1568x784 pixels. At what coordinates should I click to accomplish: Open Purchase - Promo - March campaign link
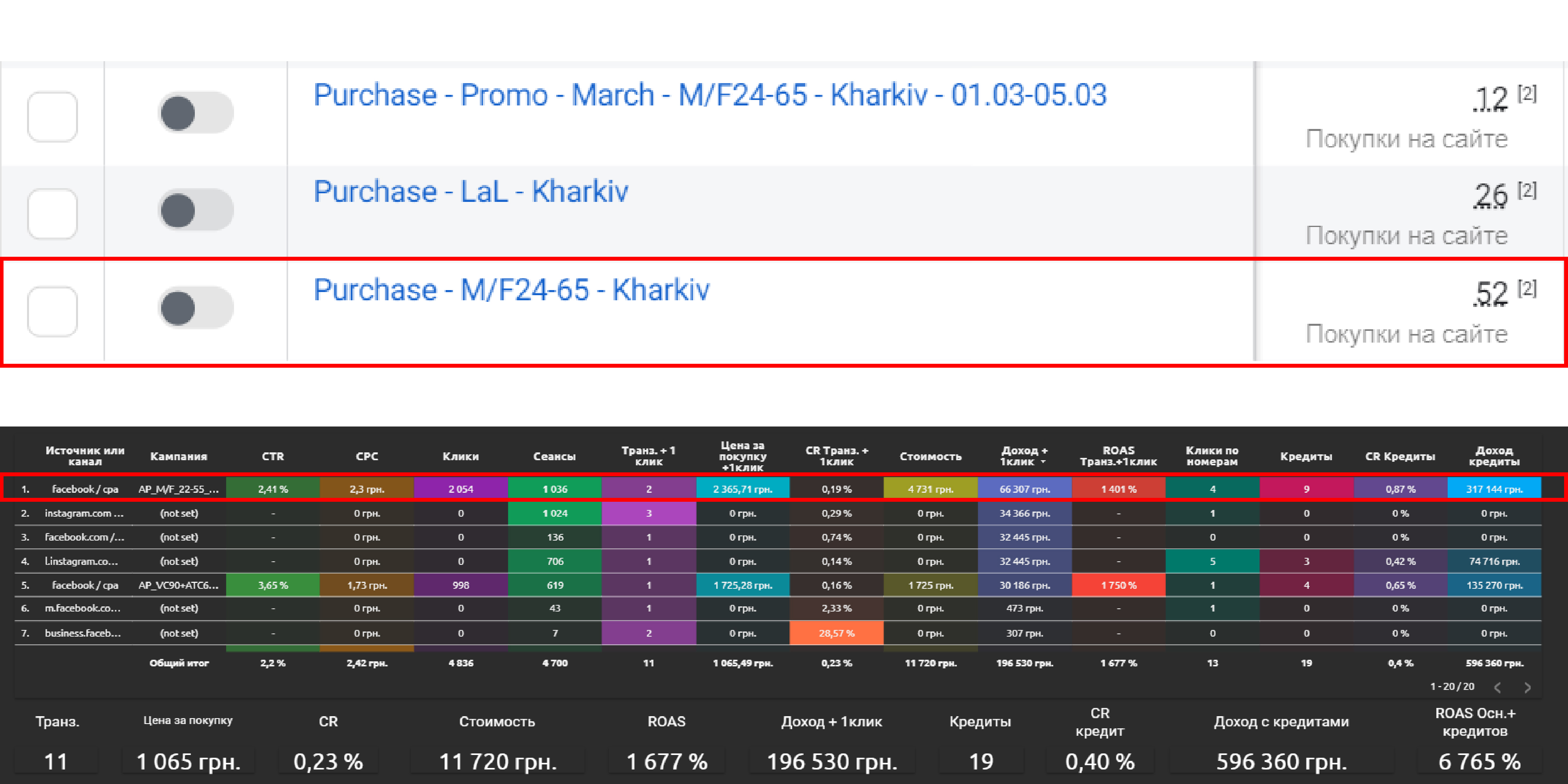tap(709, 96)
